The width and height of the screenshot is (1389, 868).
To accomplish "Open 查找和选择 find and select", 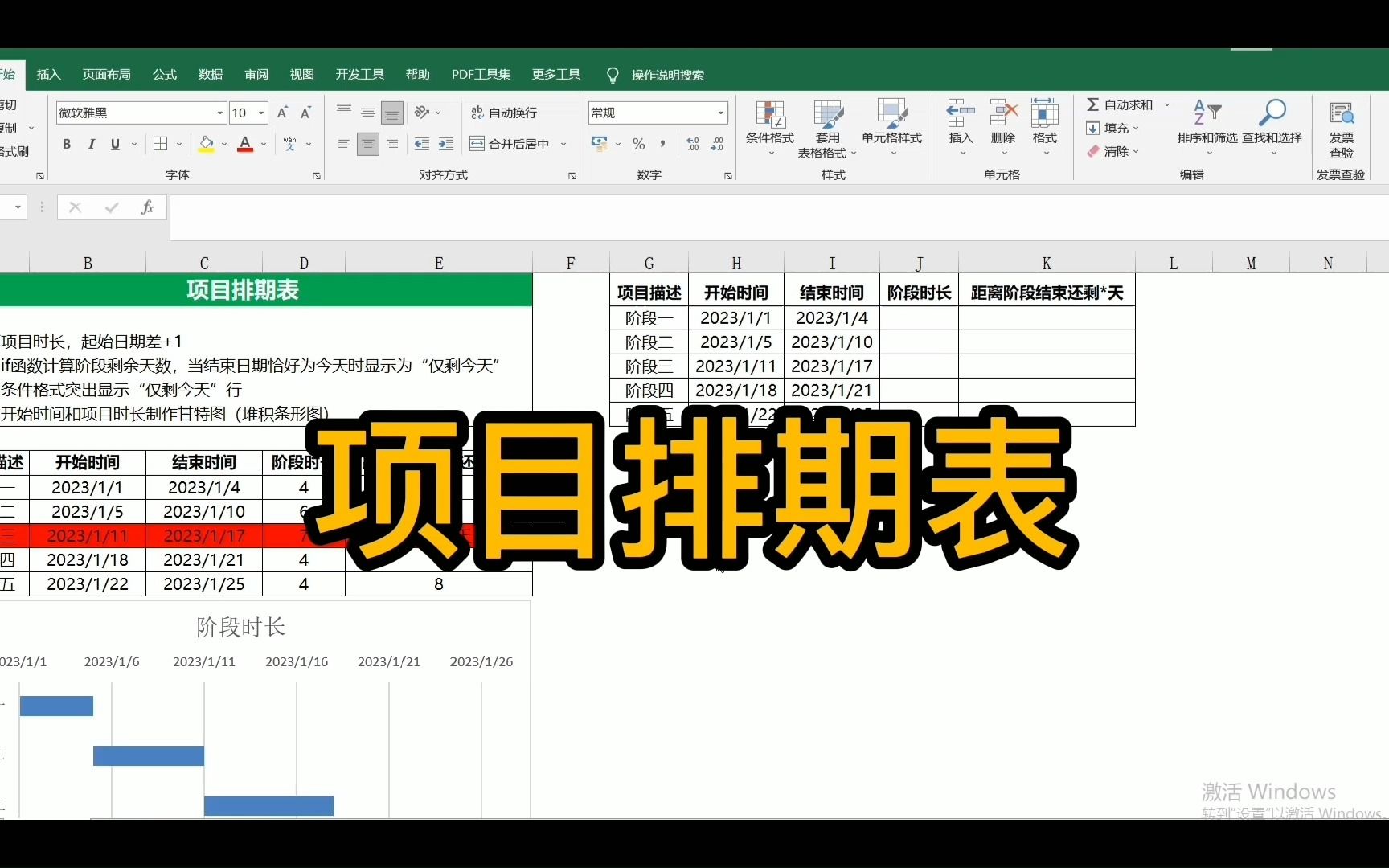I will (1272, 129).
